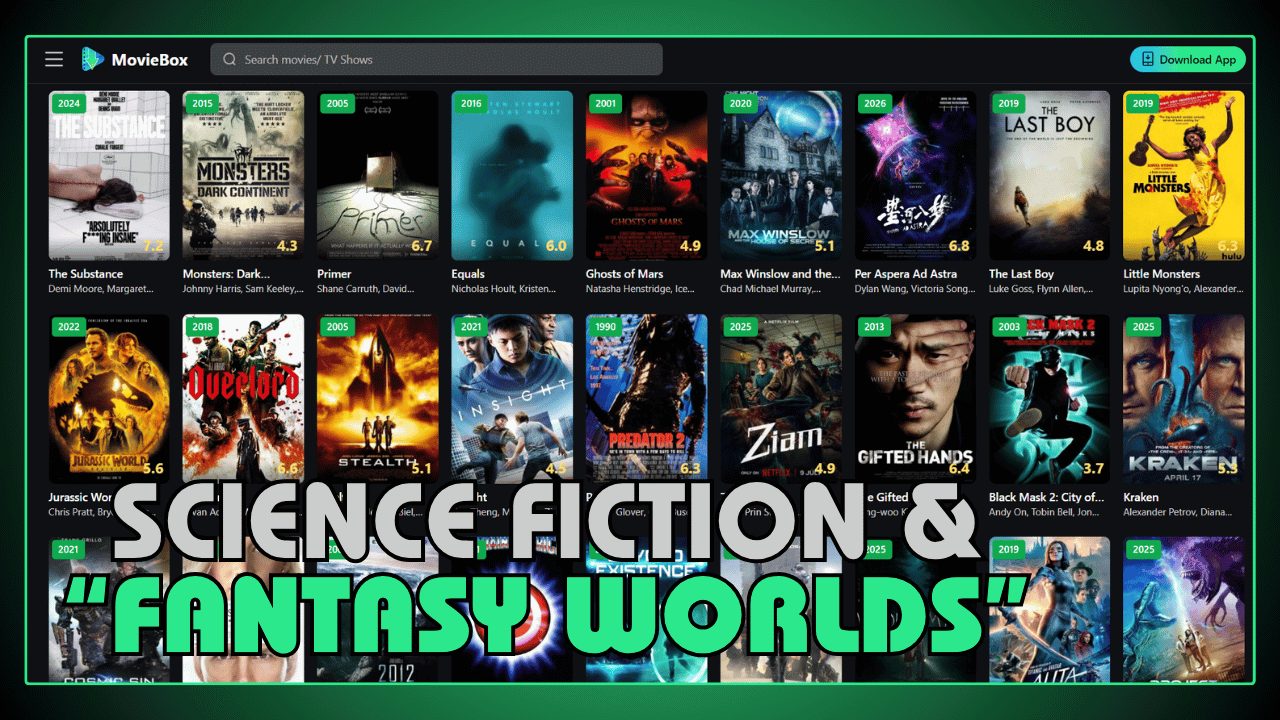This screenshot has width=1280, height=720.
Task: Open the Ziam movie poster
Action: (x=781, y=398)
